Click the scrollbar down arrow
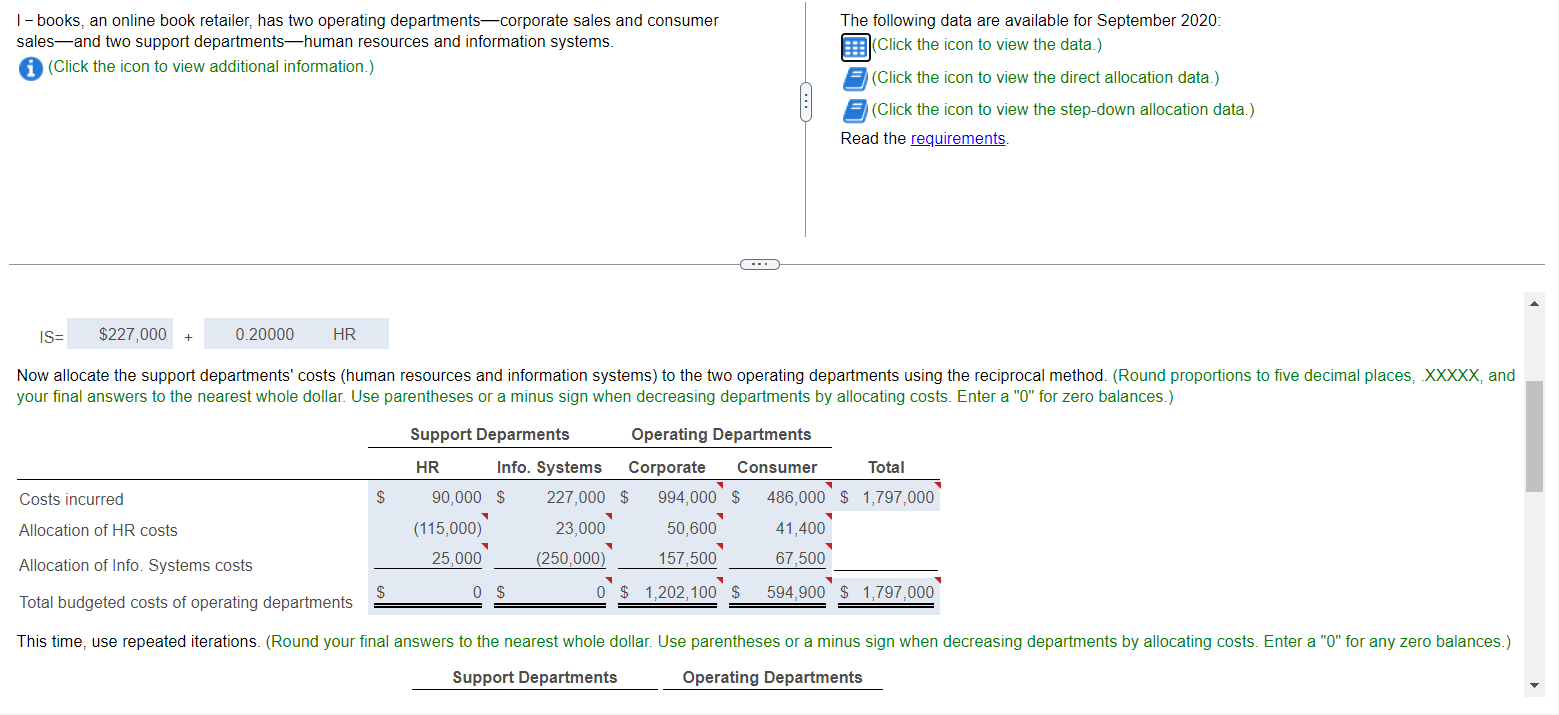This screenshot has width=1559, height=715. [1534, 686]
